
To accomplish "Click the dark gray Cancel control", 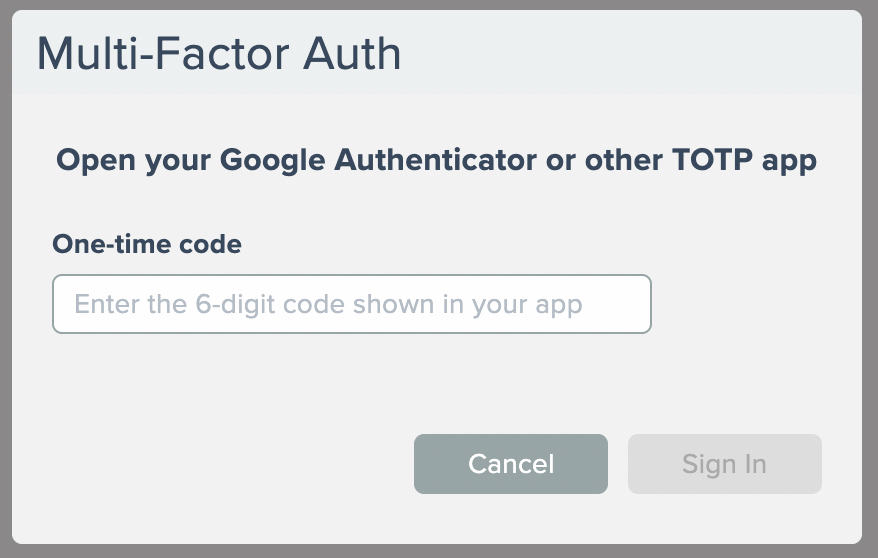I will (x=510, y=464).
